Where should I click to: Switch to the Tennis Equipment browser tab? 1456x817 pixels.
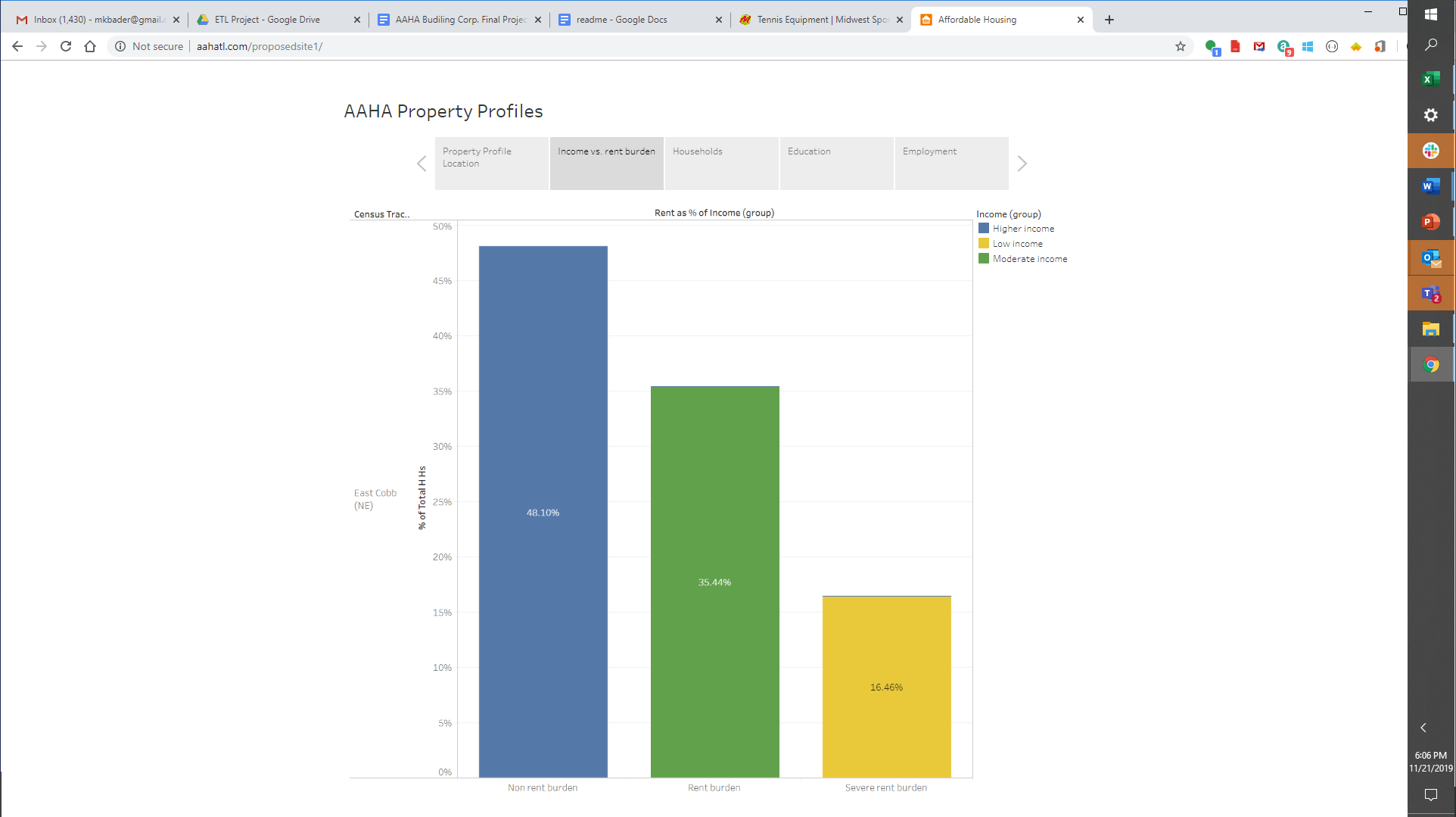(x=822, y=20)
